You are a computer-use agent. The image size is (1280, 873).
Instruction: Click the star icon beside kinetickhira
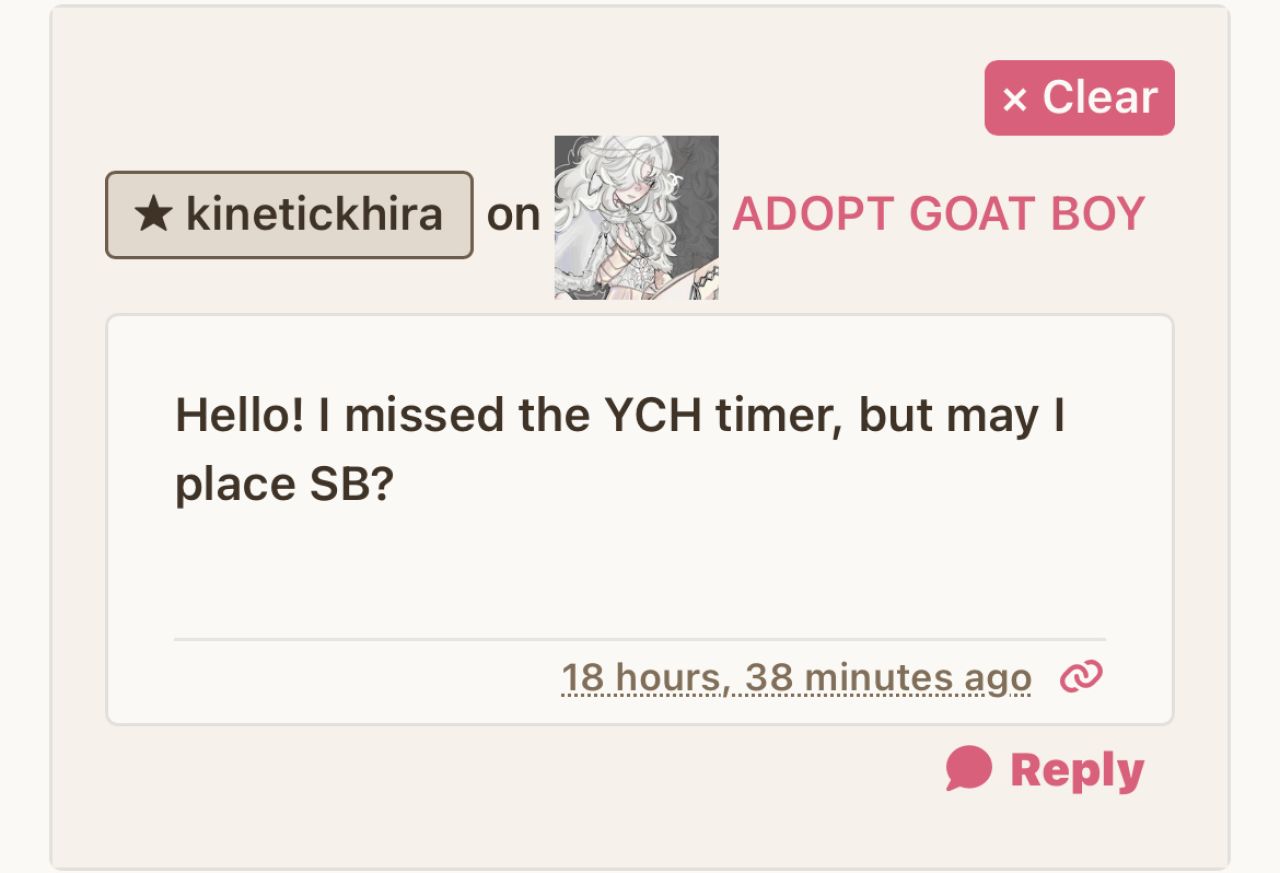(x=153, y=215)
